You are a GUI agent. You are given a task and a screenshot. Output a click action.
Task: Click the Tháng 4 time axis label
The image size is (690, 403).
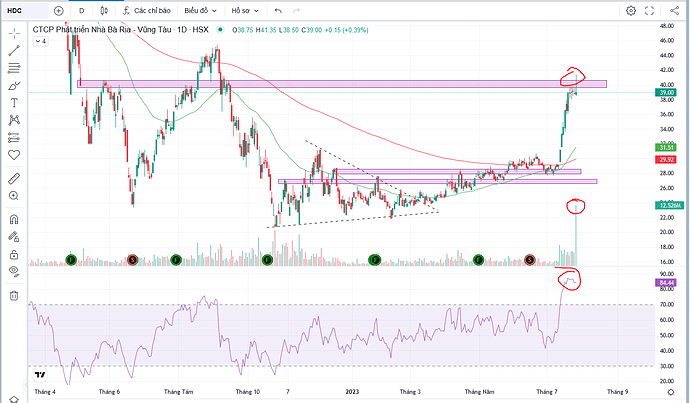(x=45, y=392)
